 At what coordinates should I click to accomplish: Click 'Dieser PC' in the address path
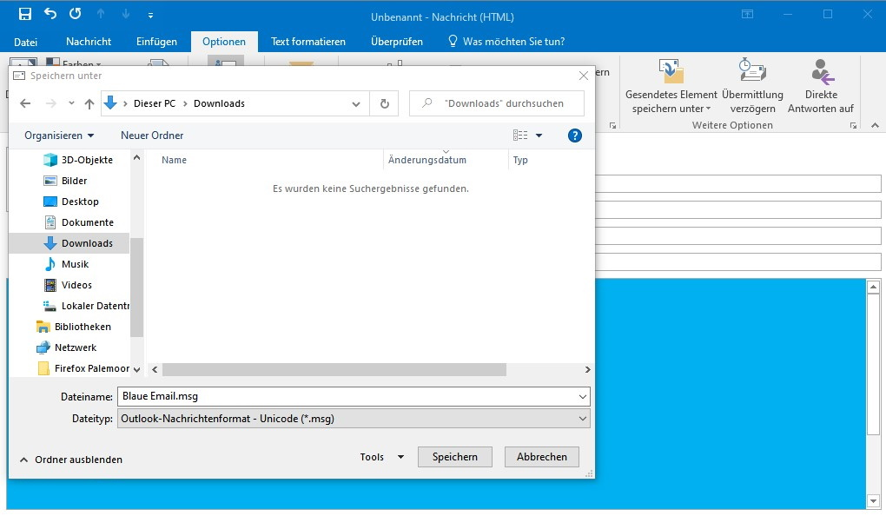coord(154,103)
